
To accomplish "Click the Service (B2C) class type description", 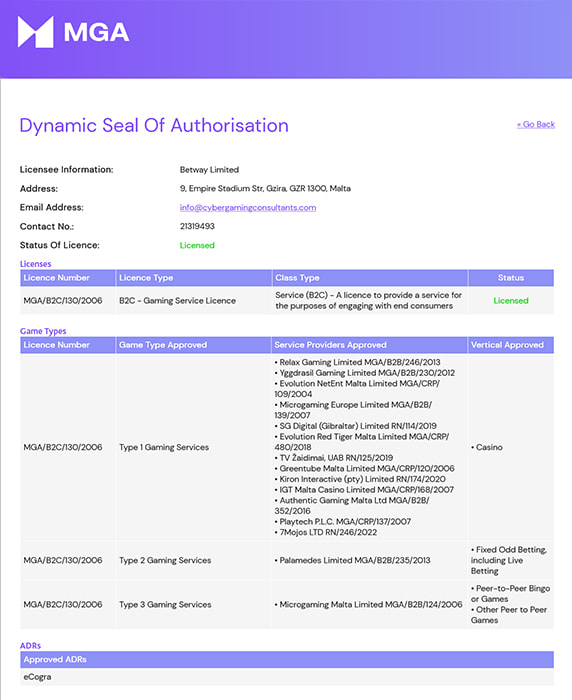I will [368, 300].
